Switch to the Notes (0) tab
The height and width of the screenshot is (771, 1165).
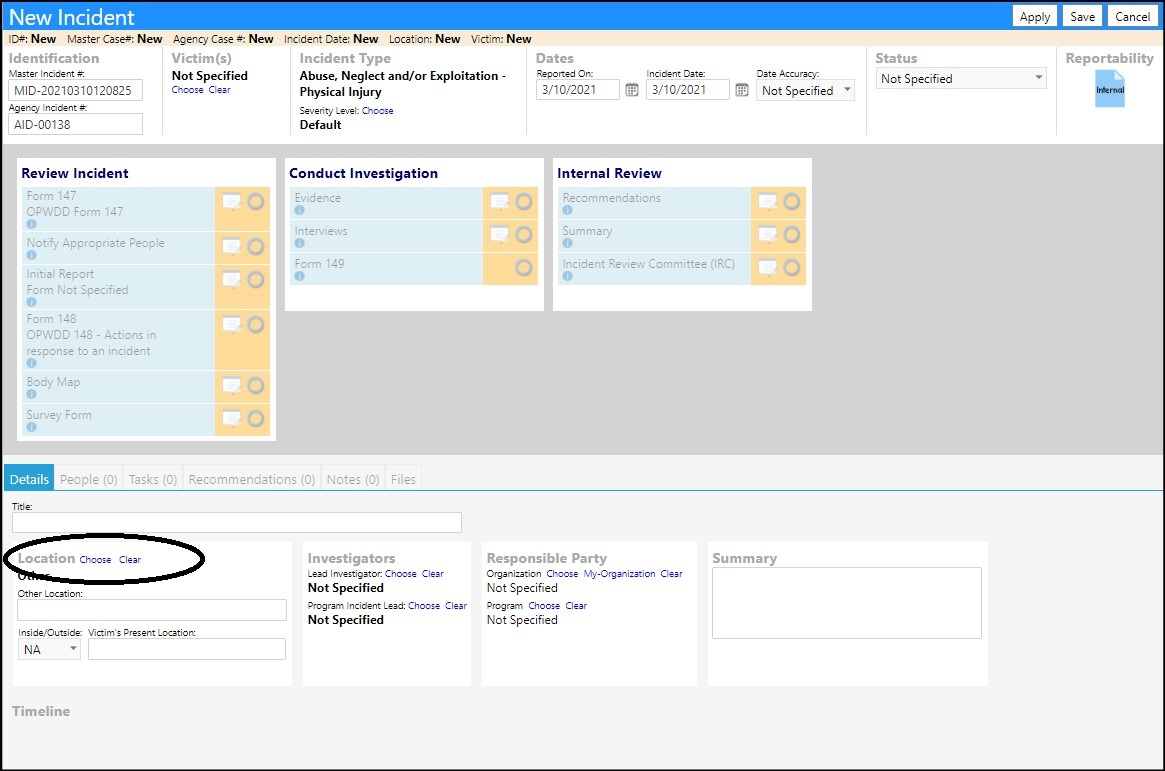click(353, 479)
